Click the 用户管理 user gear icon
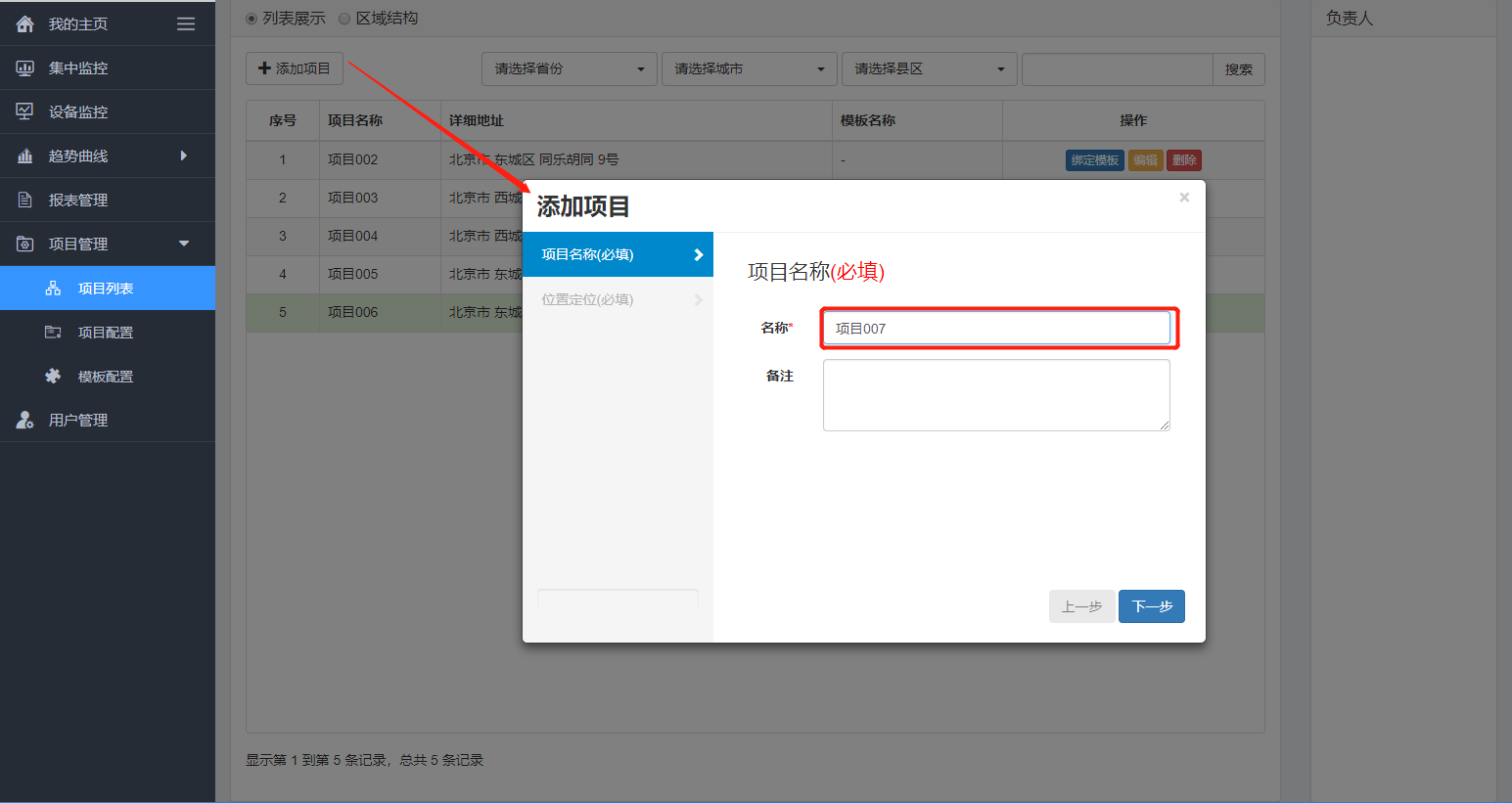Screen dimensions: 1512x803 [x=25, y=420]
